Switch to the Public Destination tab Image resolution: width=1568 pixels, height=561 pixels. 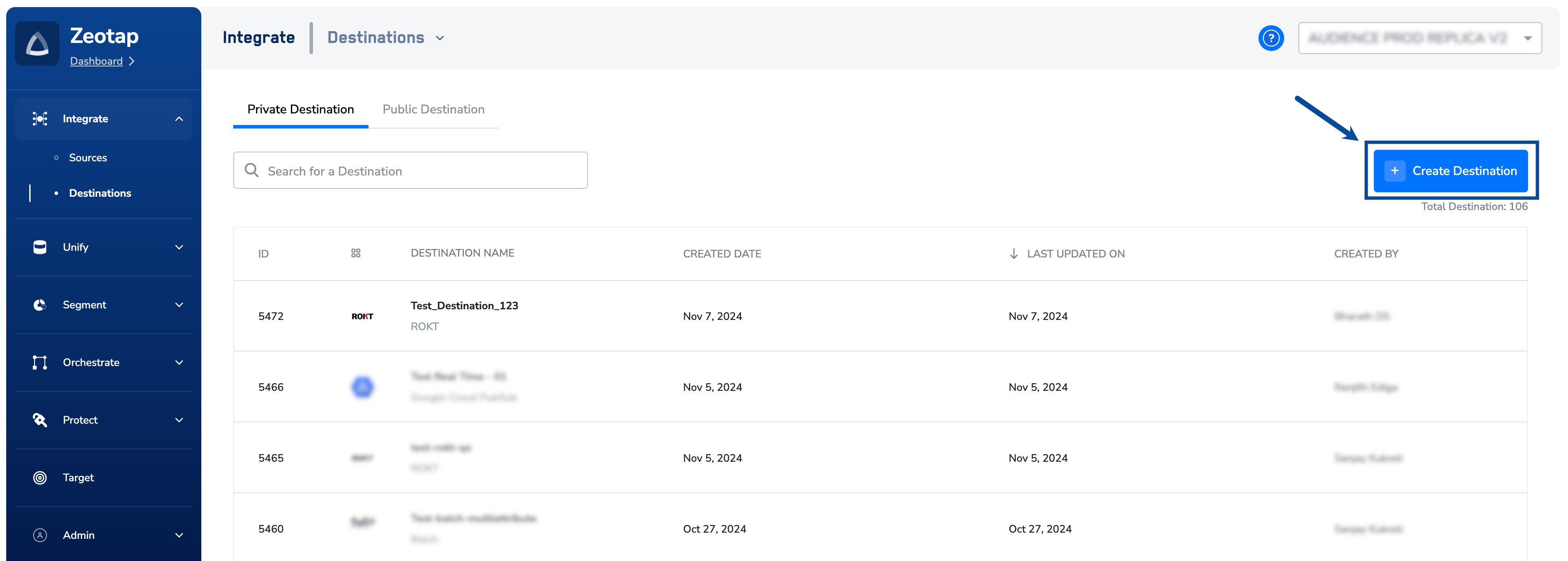click(x=433, y=109)
